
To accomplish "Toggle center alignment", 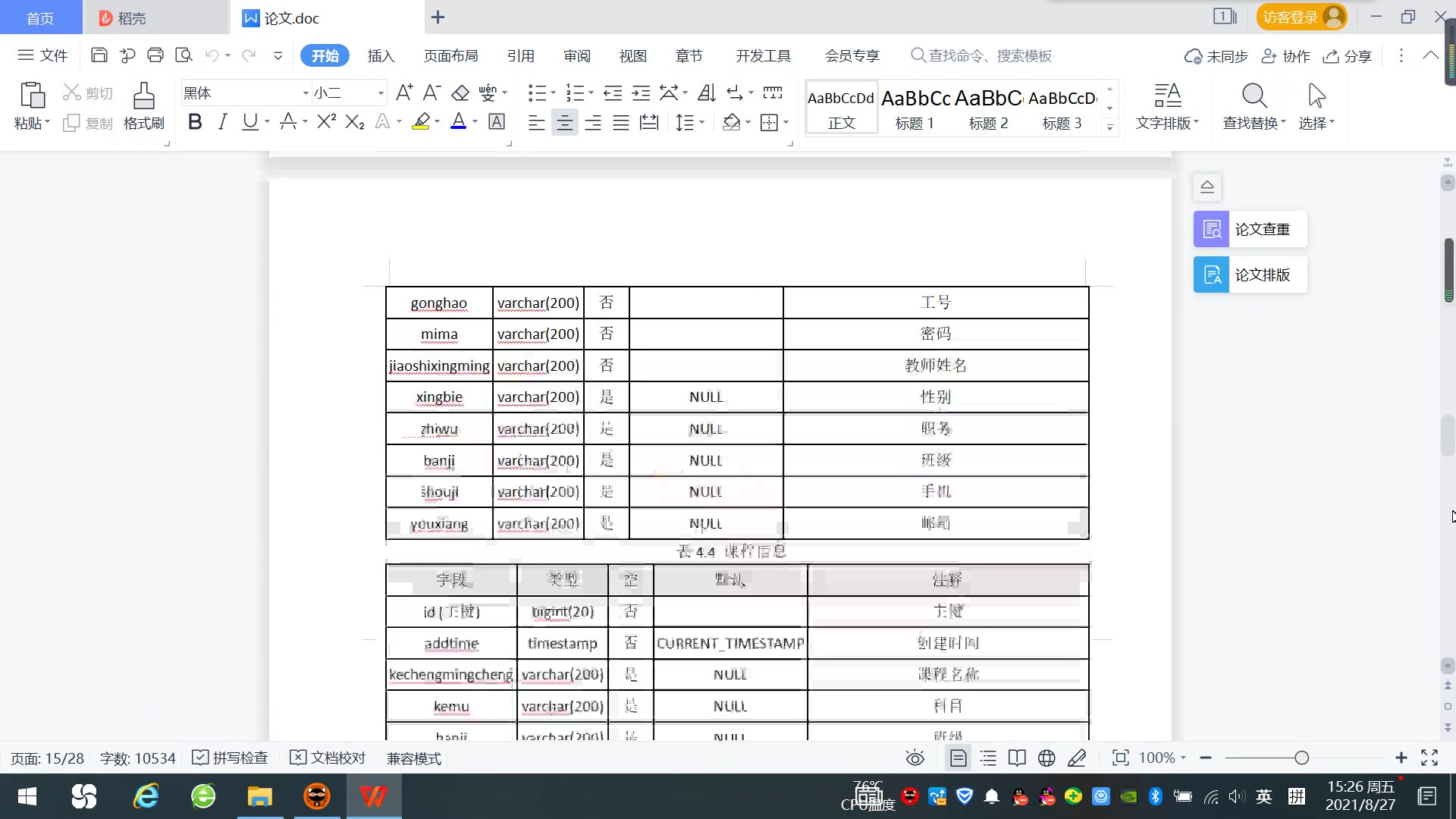I will tap(564, 122).
